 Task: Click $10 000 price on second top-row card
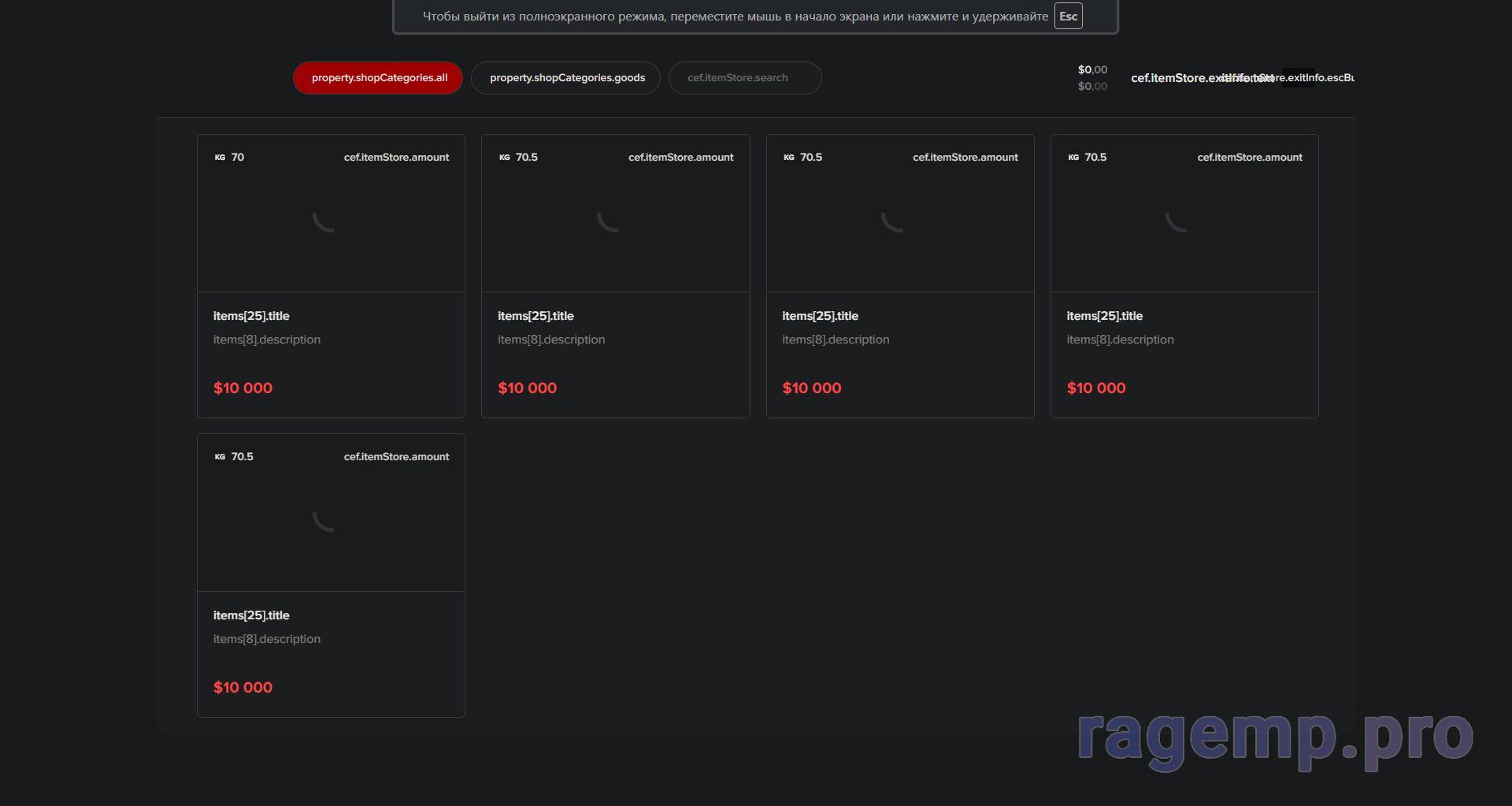(527, 388)
